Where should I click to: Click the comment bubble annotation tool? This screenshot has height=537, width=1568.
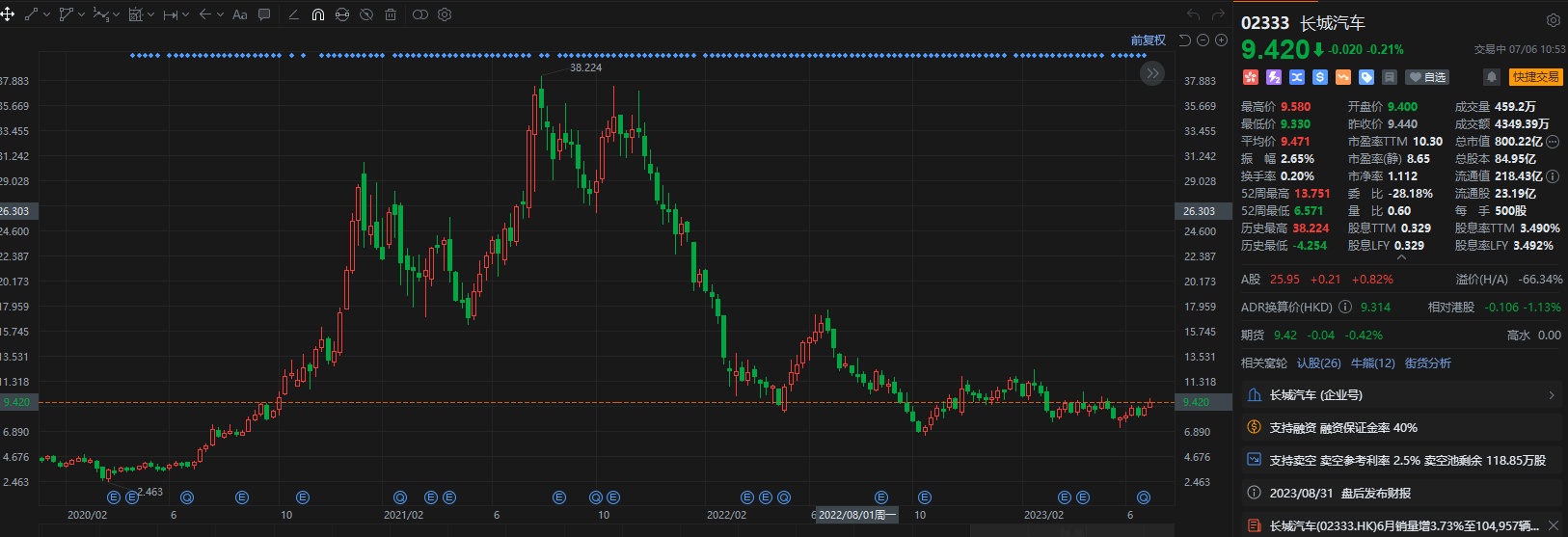(x=264, y=14)
